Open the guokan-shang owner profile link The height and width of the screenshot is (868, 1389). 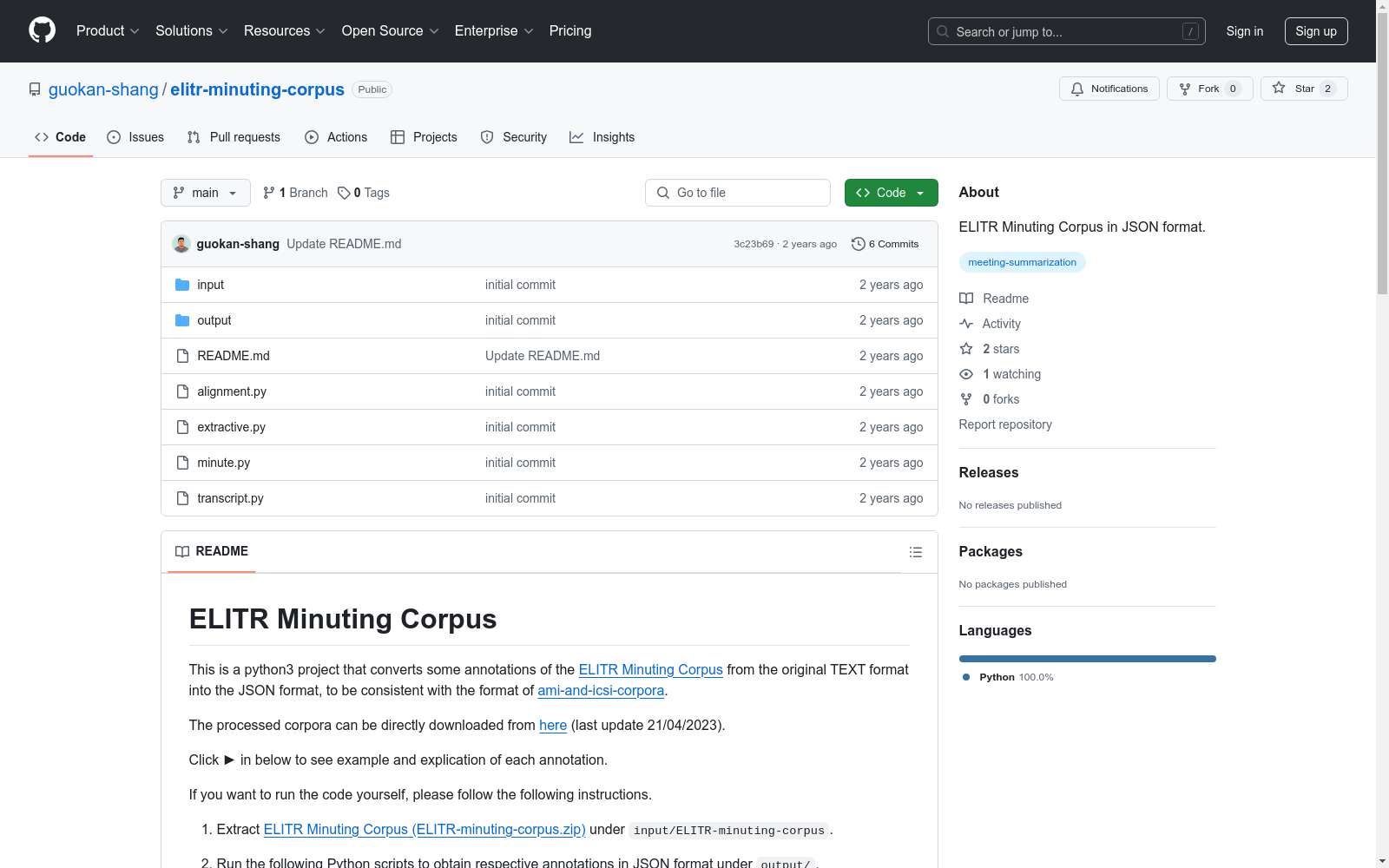(x=103, y=89)
